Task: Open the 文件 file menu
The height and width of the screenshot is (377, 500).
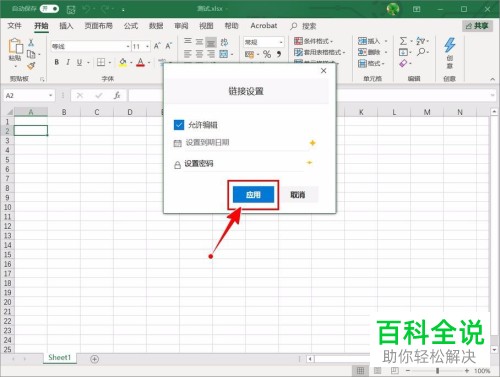Action: click(14, 26)
